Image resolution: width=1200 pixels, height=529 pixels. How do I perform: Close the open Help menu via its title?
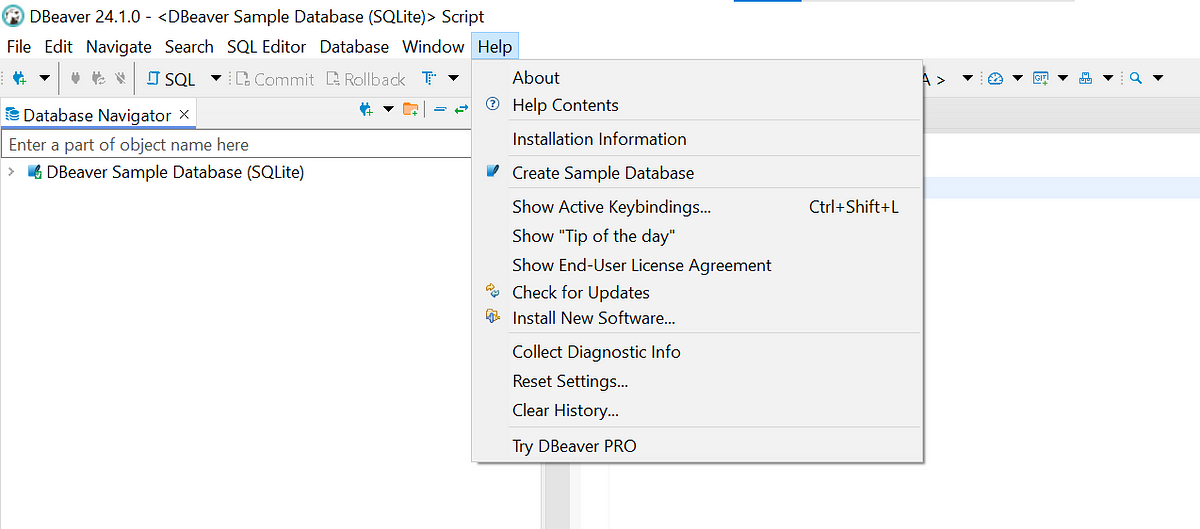coord(495,46)
